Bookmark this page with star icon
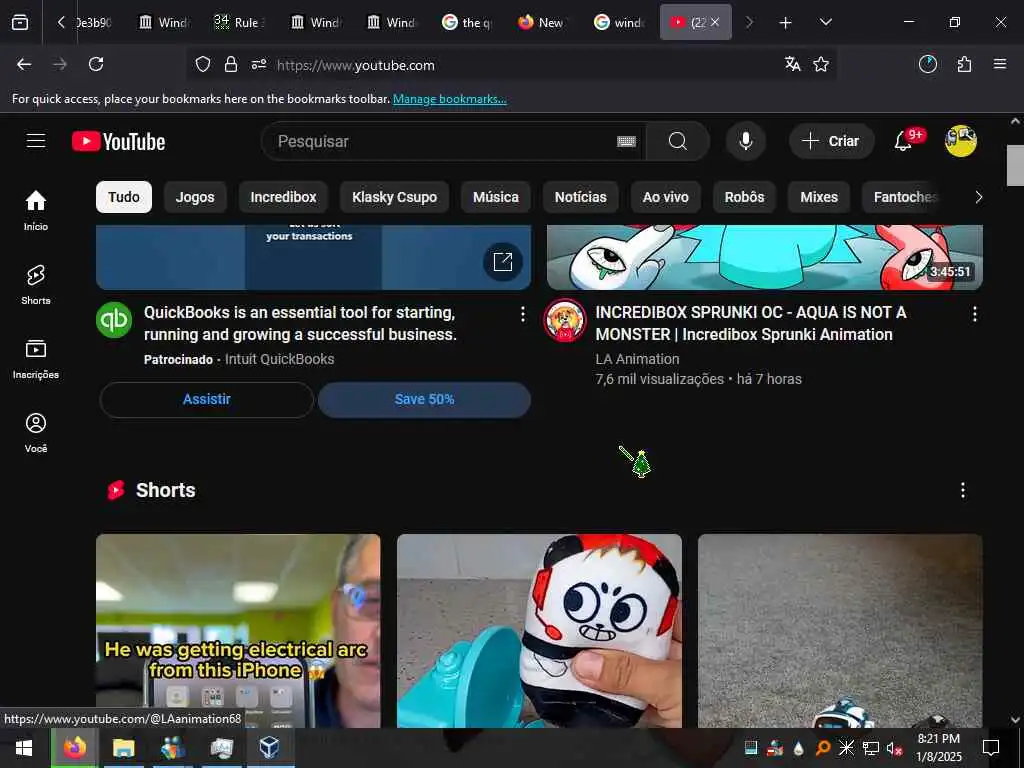Screen dimensions: 1024x768 coord(821,64)
